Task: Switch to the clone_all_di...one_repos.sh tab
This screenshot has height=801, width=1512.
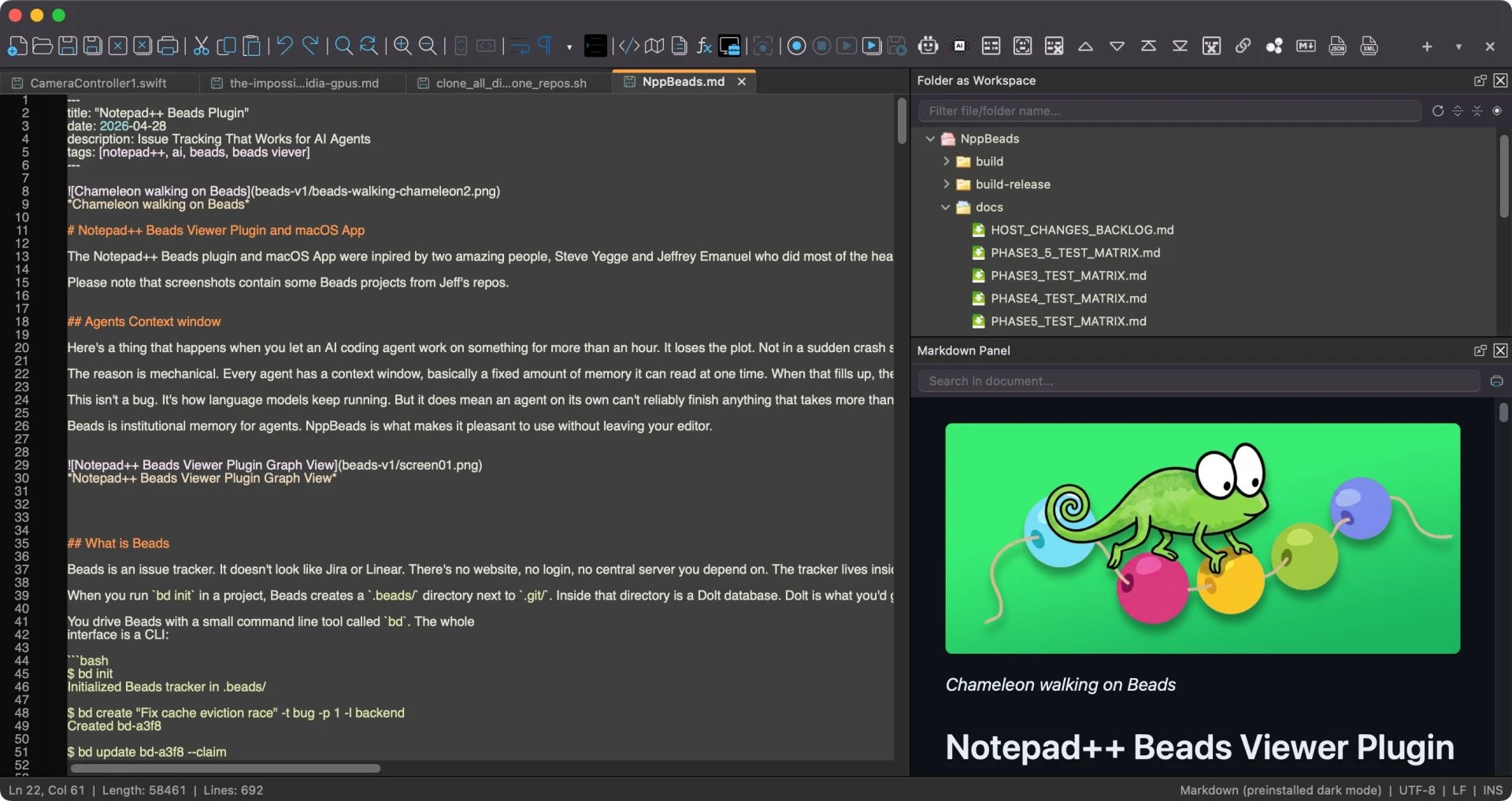Action: pyautogui.click(x=510, y=83)
